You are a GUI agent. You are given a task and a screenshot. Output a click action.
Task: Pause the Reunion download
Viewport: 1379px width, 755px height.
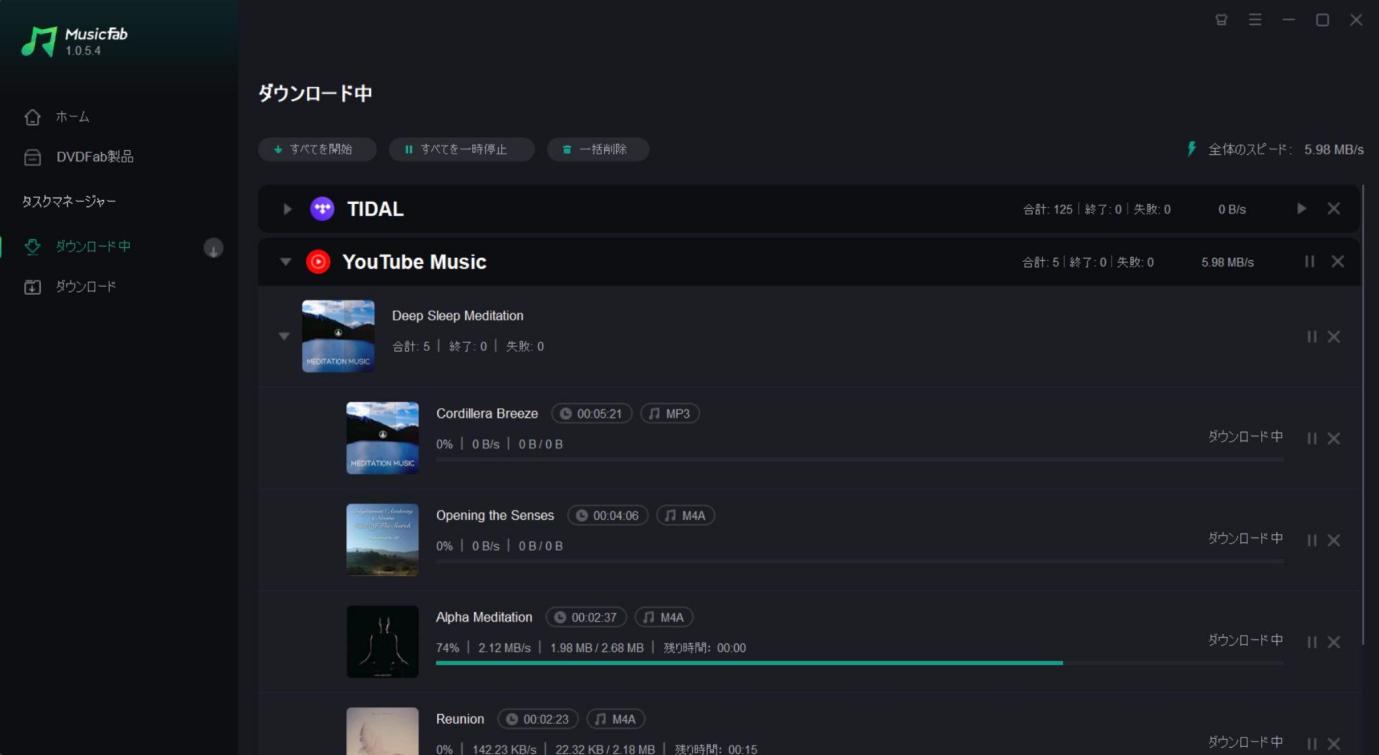(1311, 744)
